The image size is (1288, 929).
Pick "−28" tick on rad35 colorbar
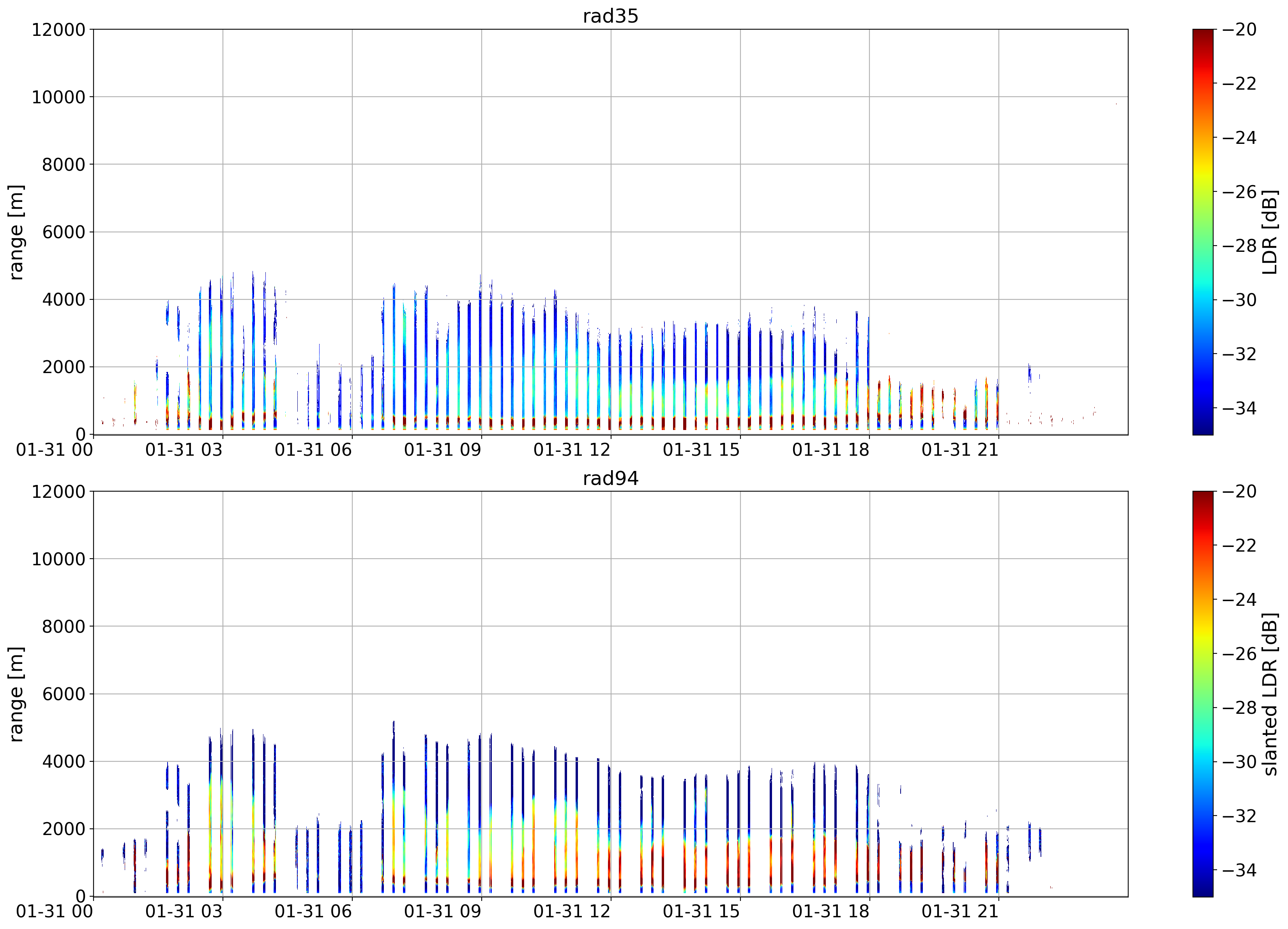1239,246
